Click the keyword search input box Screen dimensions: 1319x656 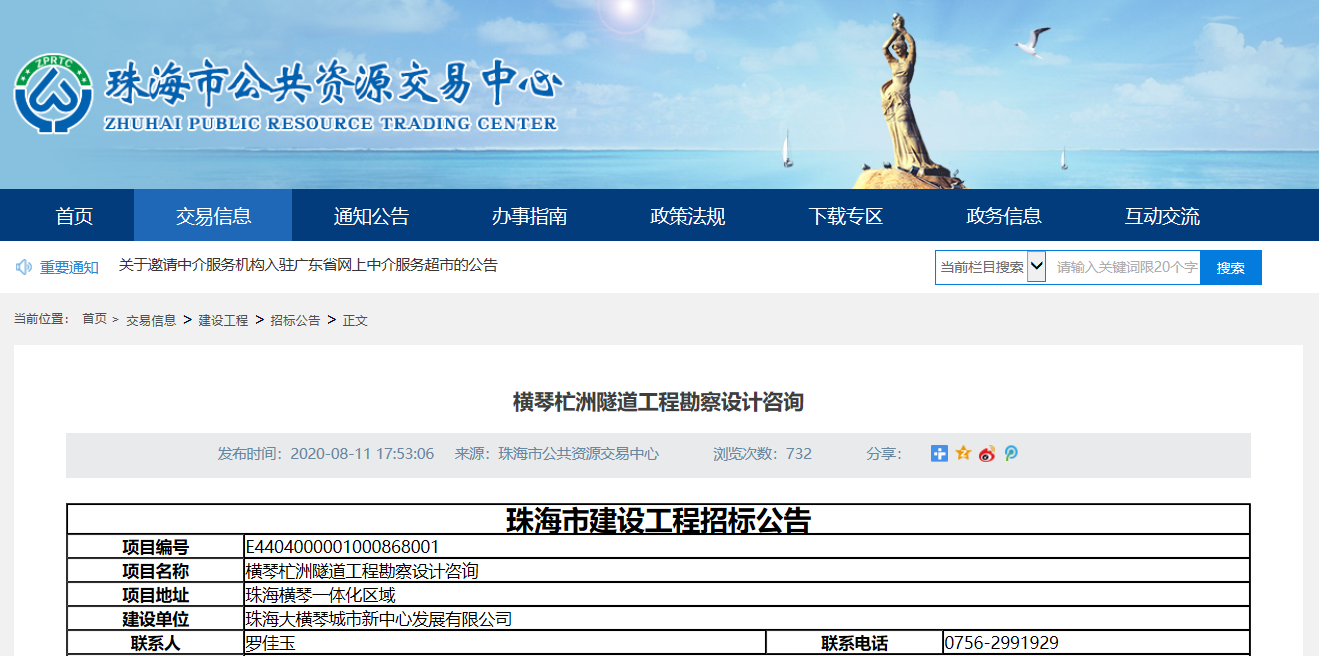[x=1124, y=267]
